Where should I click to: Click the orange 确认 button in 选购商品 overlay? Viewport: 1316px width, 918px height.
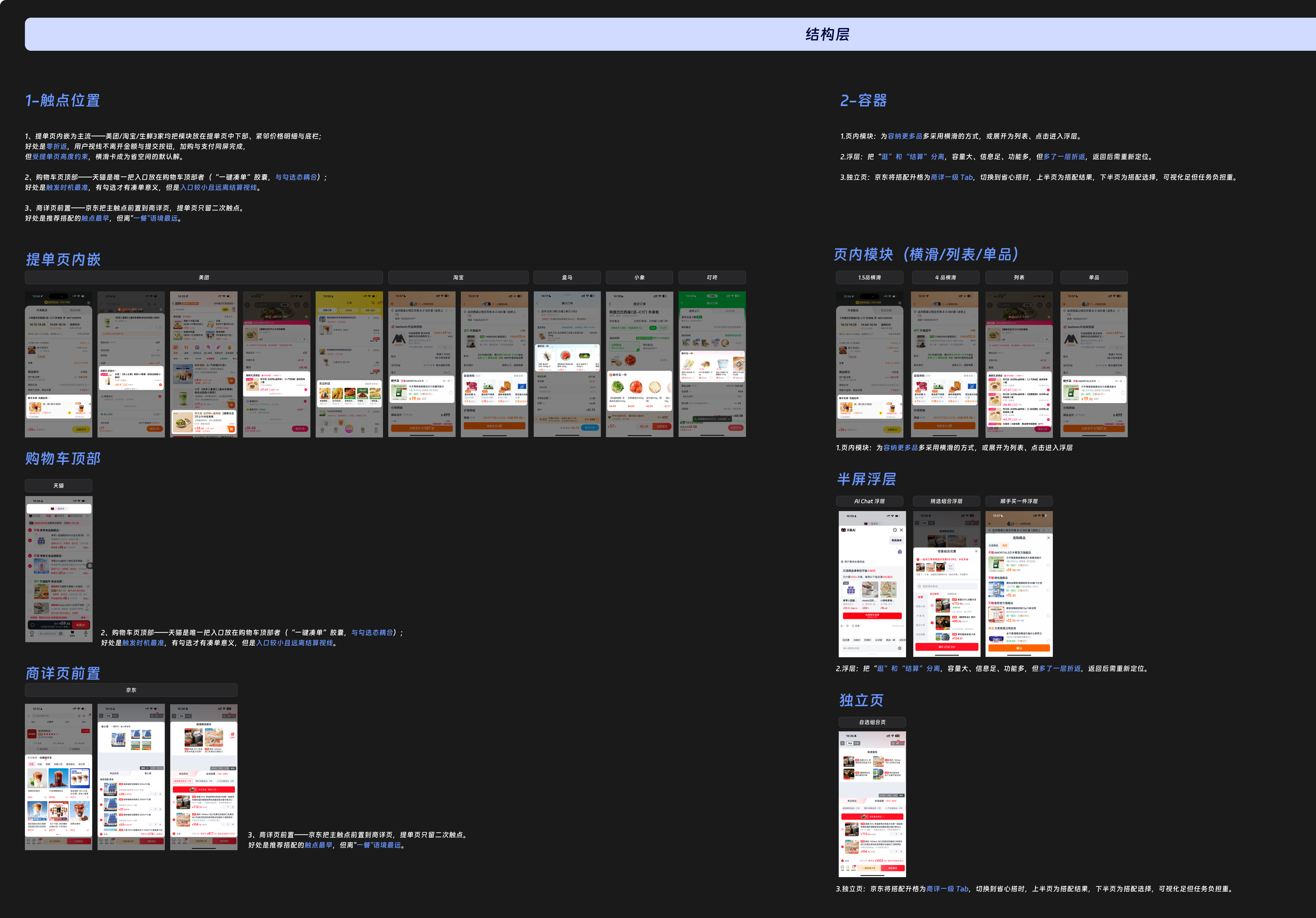(1019, 648)
